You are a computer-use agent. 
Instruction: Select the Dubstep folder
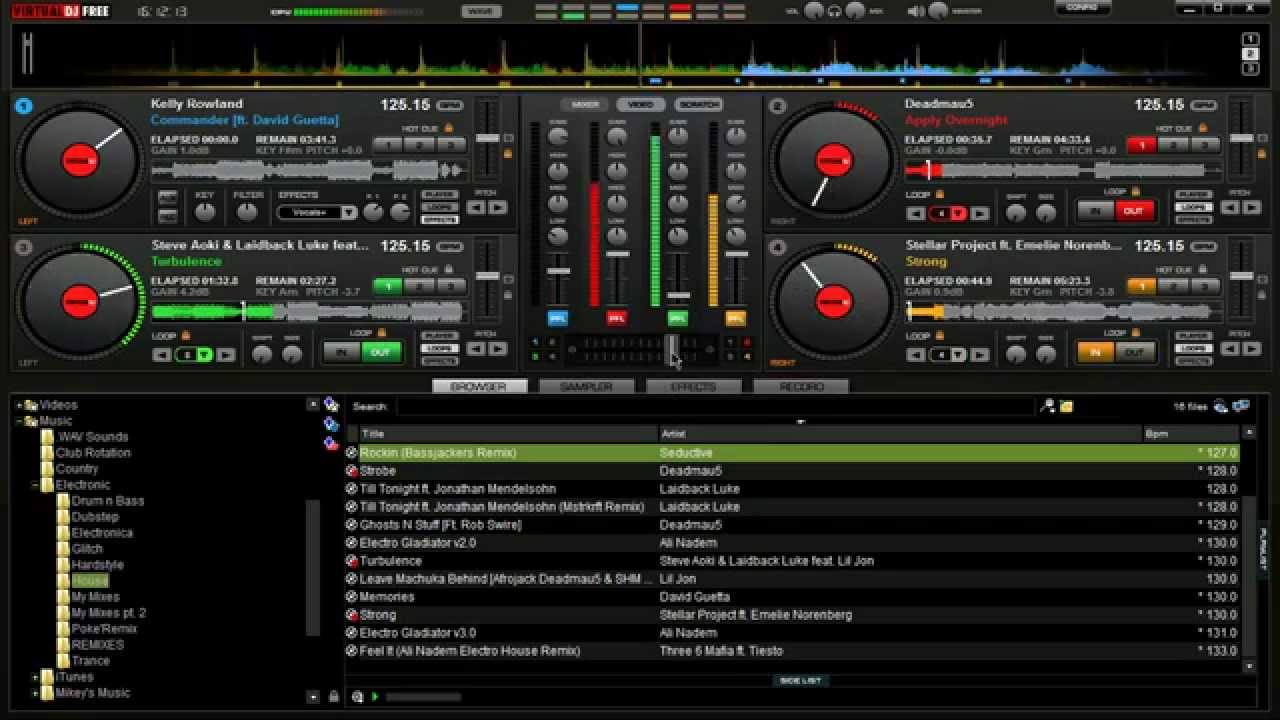point(95,517)
